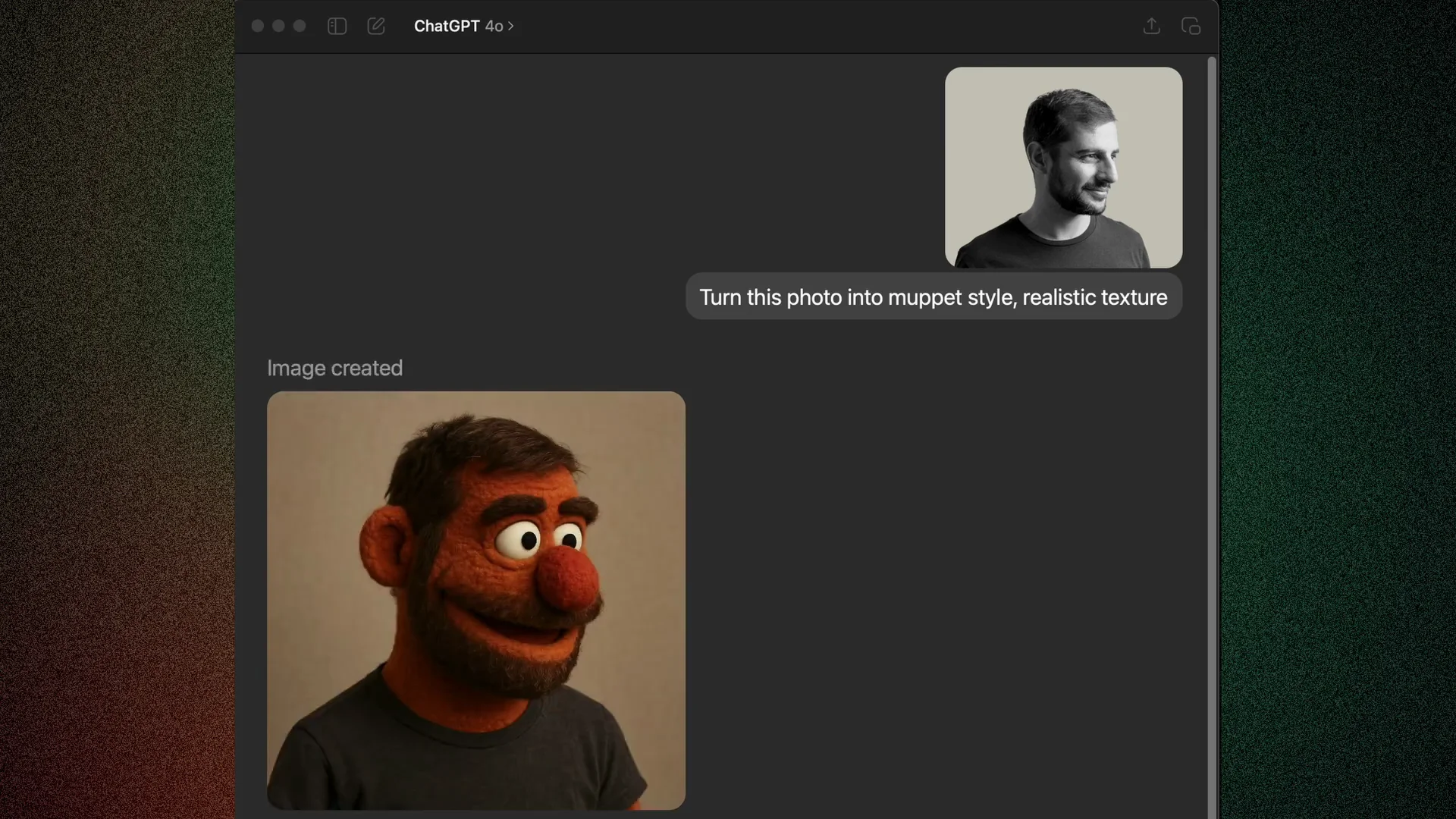The height and width of the screenshot is (819, 1456).
Task: Select the current conversation header tab
Action: coord(463,26)
